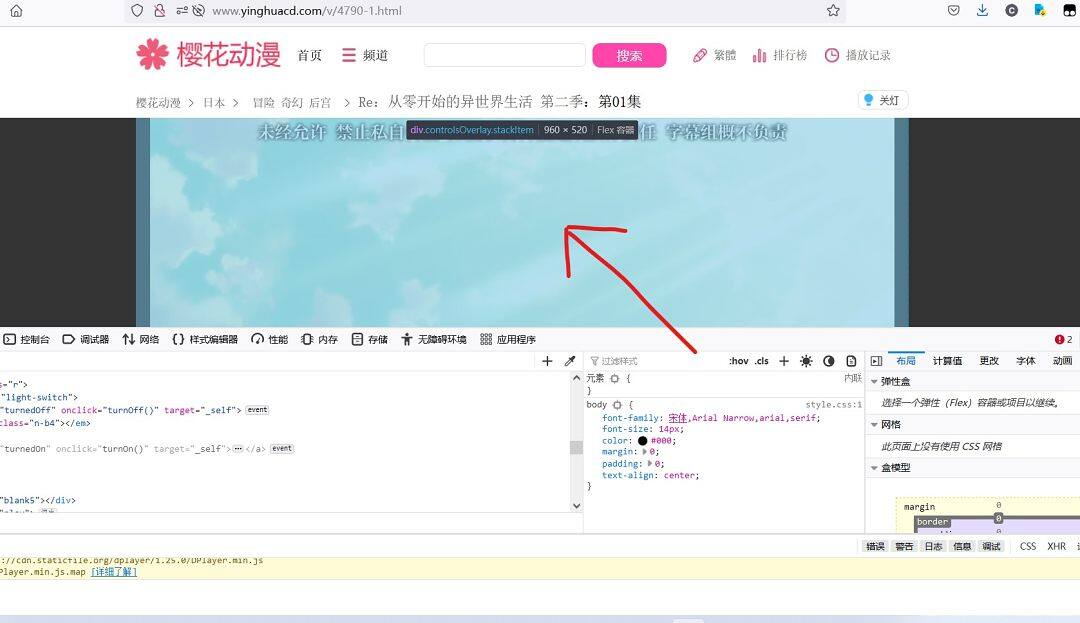The image size is (1080, 623).
Task: Click the eyedropper icon in the inspector
Action: click(x=570, y=361)
